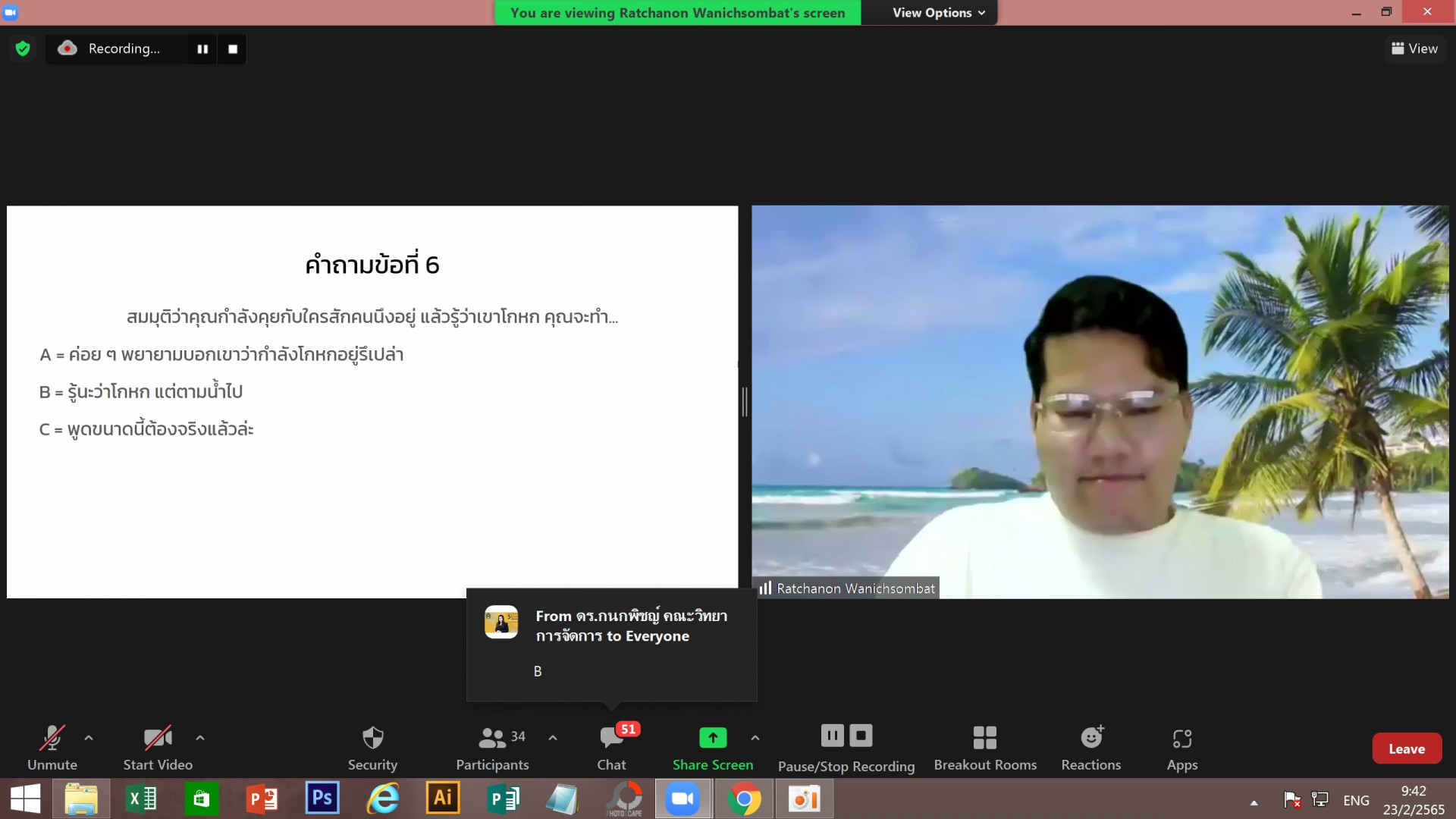This screenshot has width=1456, height=819.
Task: Click the Recording cloud icon
Action: click(x=67, y=49)
